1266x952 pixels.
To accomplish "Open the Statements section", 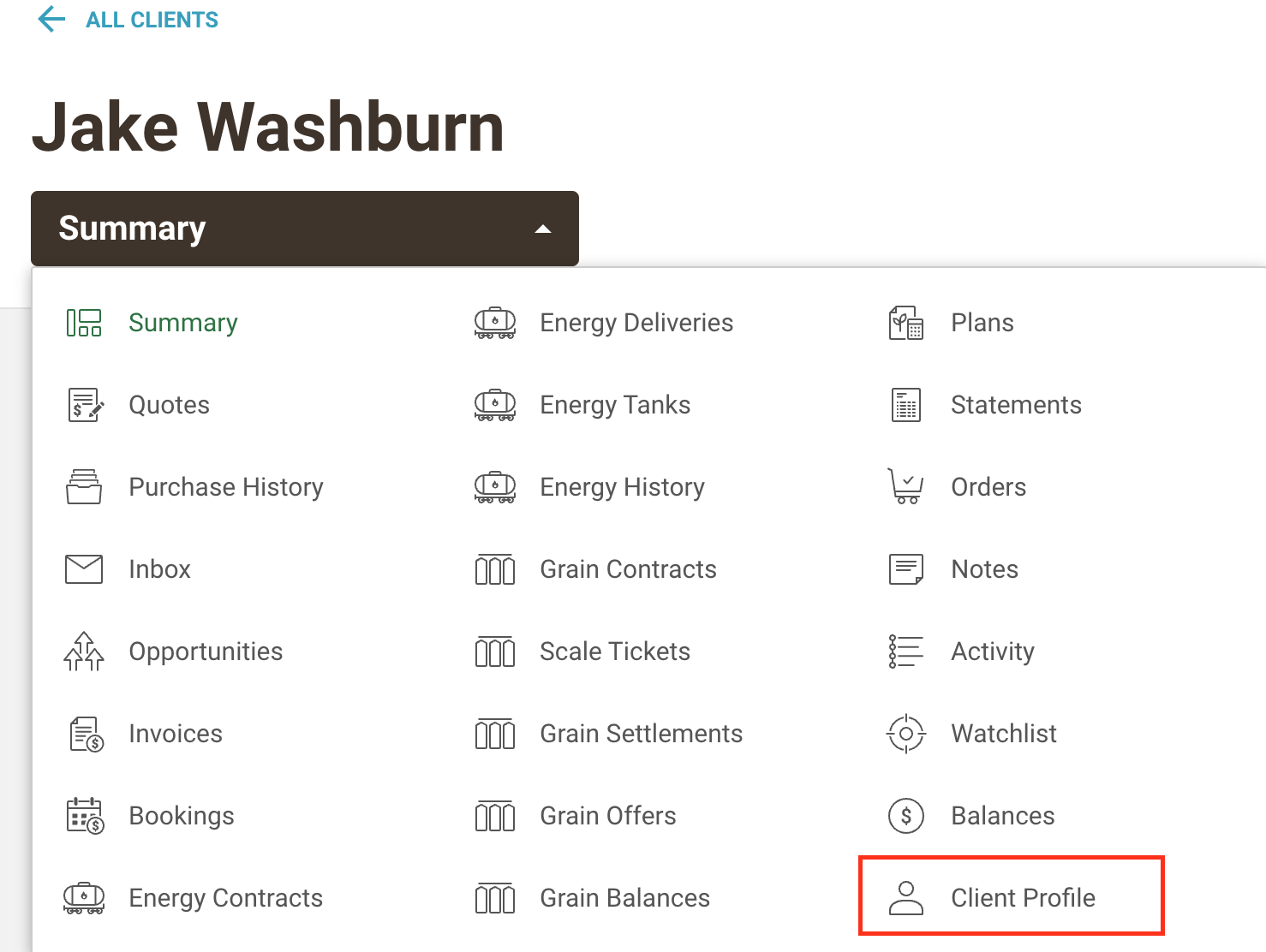I will click(x=1016, y=405).
